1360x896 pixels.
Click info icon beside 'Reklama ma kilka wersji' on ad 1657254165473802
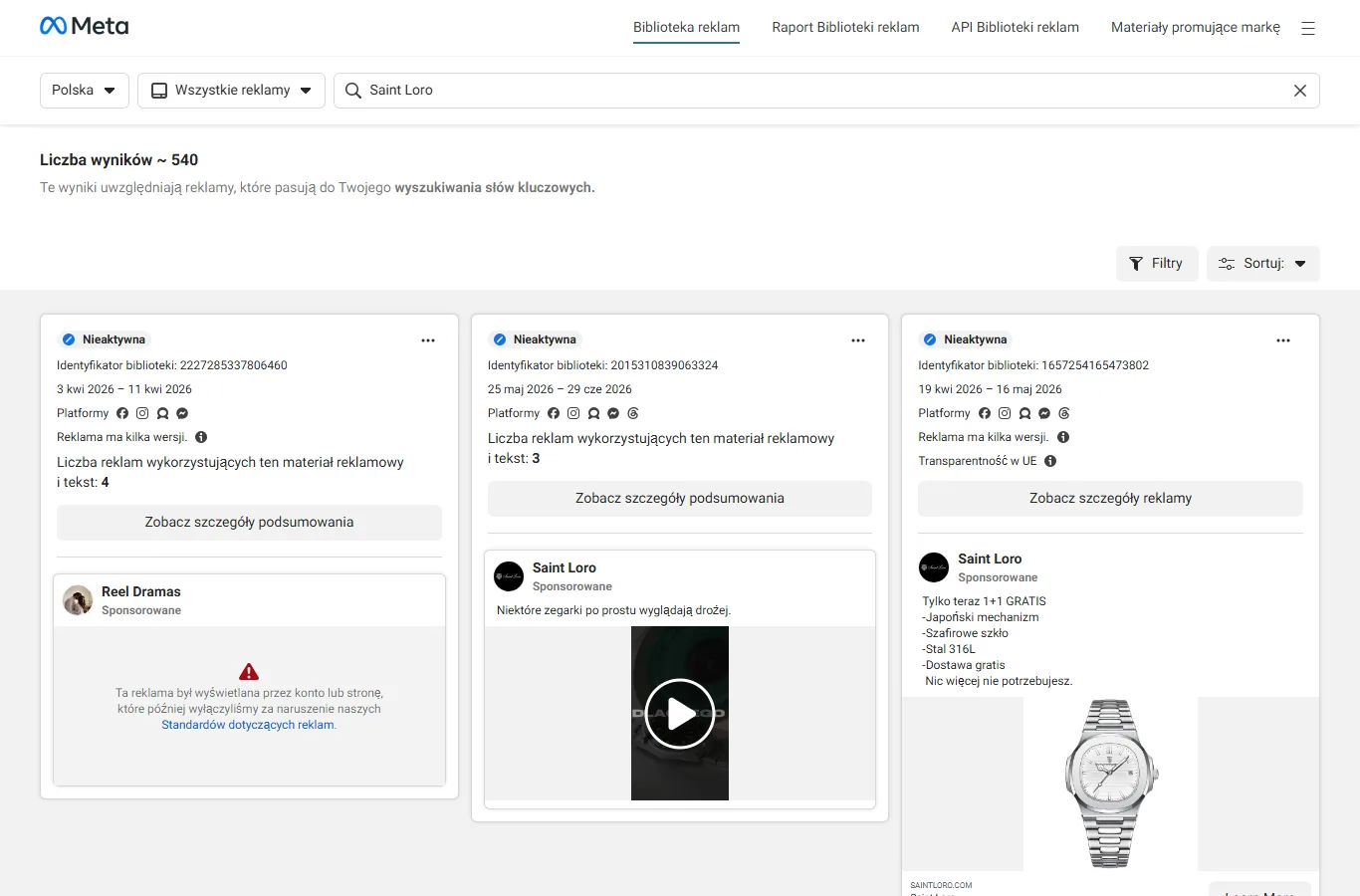click(1063, 437)
